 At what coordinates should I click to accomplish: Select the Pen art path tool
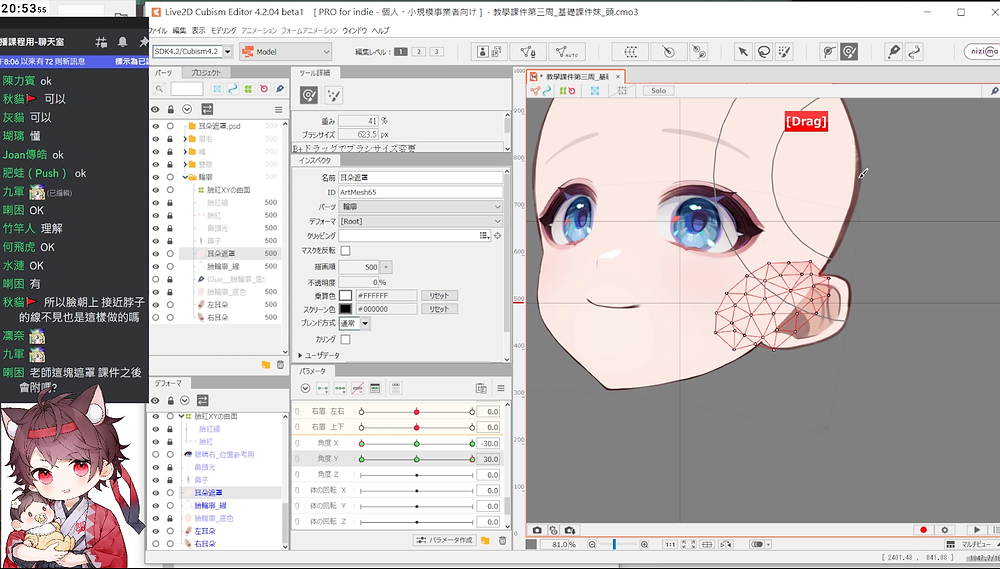coord(894,52)
